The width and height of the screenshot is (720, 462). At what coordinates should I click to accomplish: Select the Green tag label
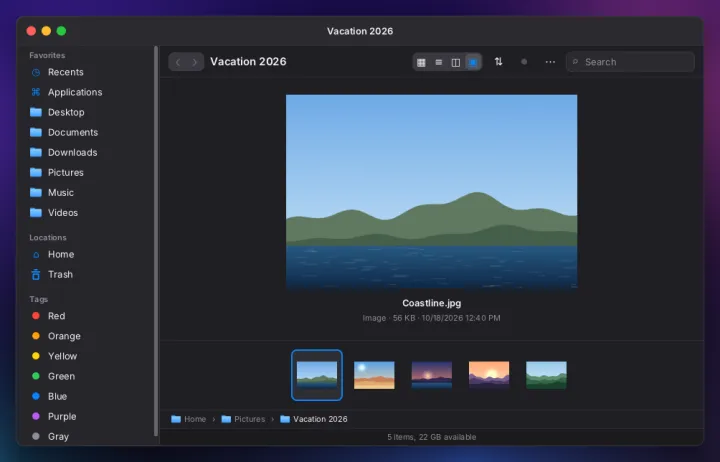[x=62, y=377]
